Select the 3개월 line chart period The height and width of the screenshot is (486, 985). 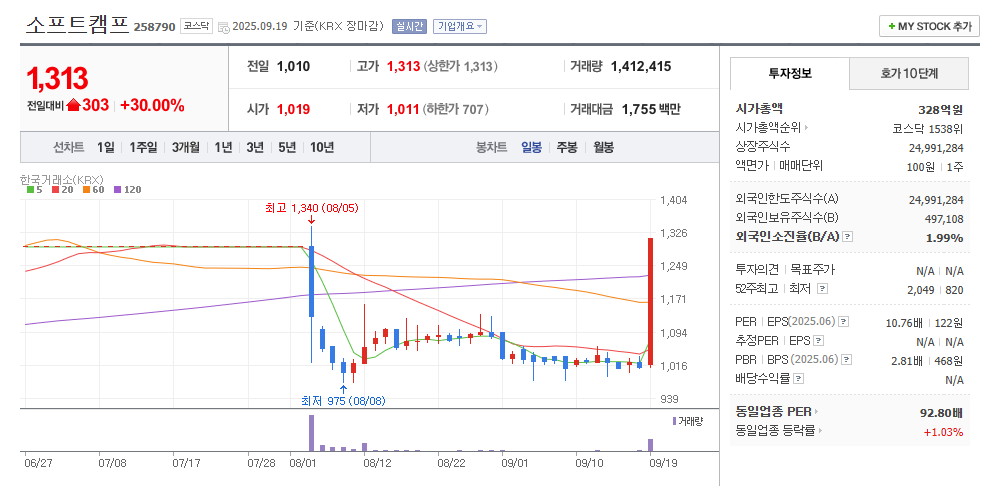(186, 148)
